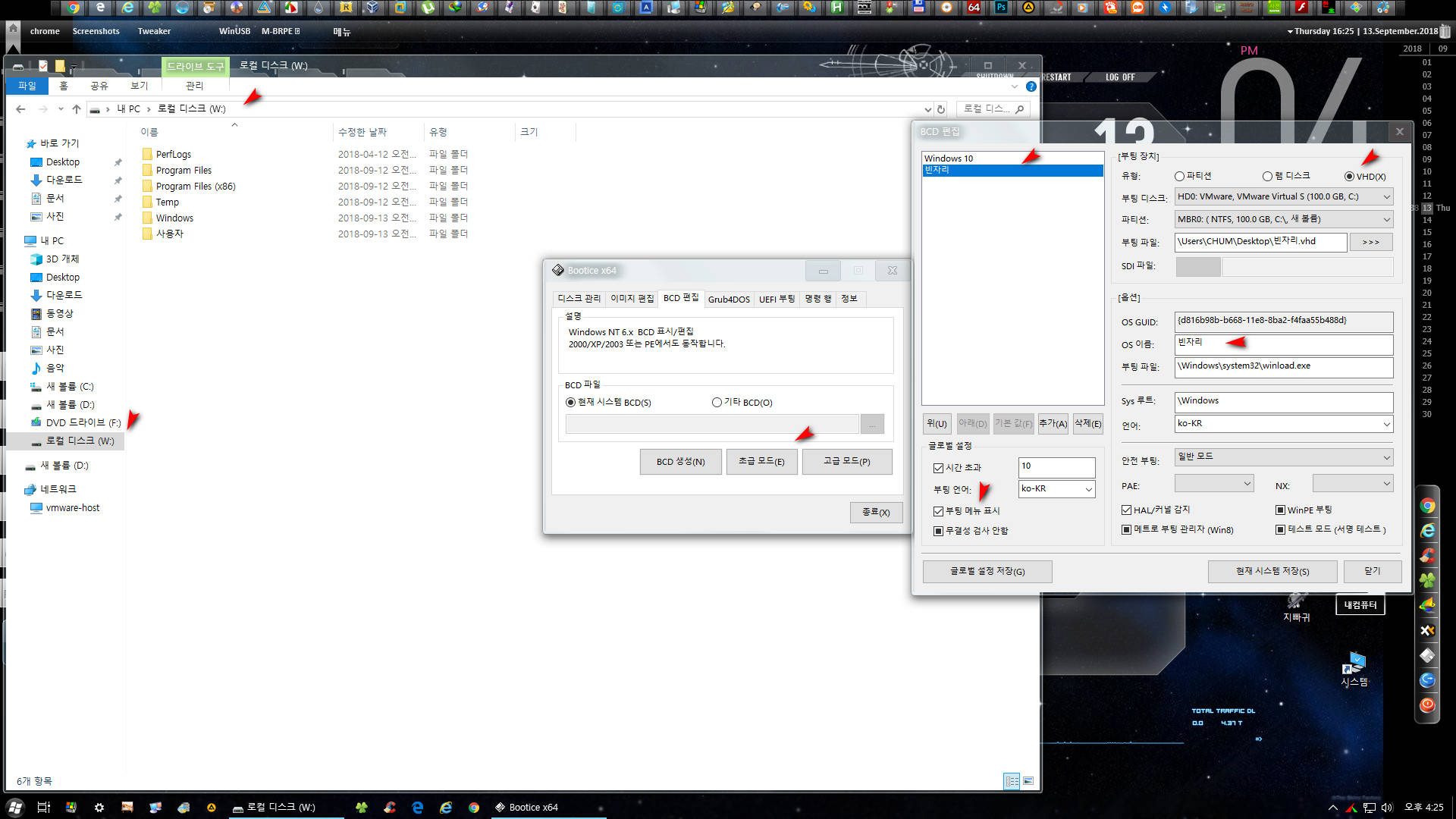This screenshot has height=819, width=1456.
Task: Open 음악 (Music) in the sidebar
Action: [x=55, y=368]
